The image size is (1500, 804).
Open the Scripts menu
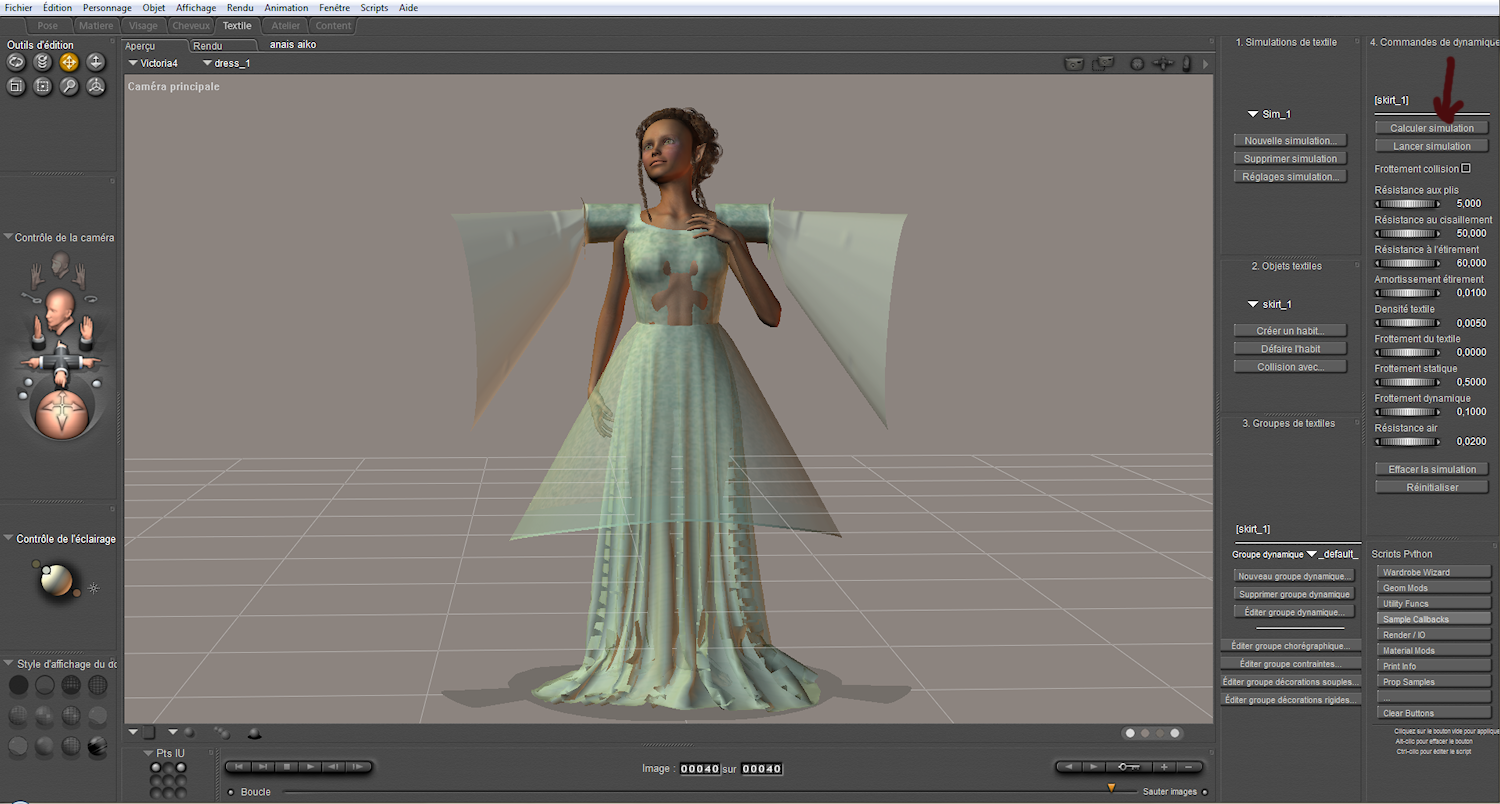point(374,7)
